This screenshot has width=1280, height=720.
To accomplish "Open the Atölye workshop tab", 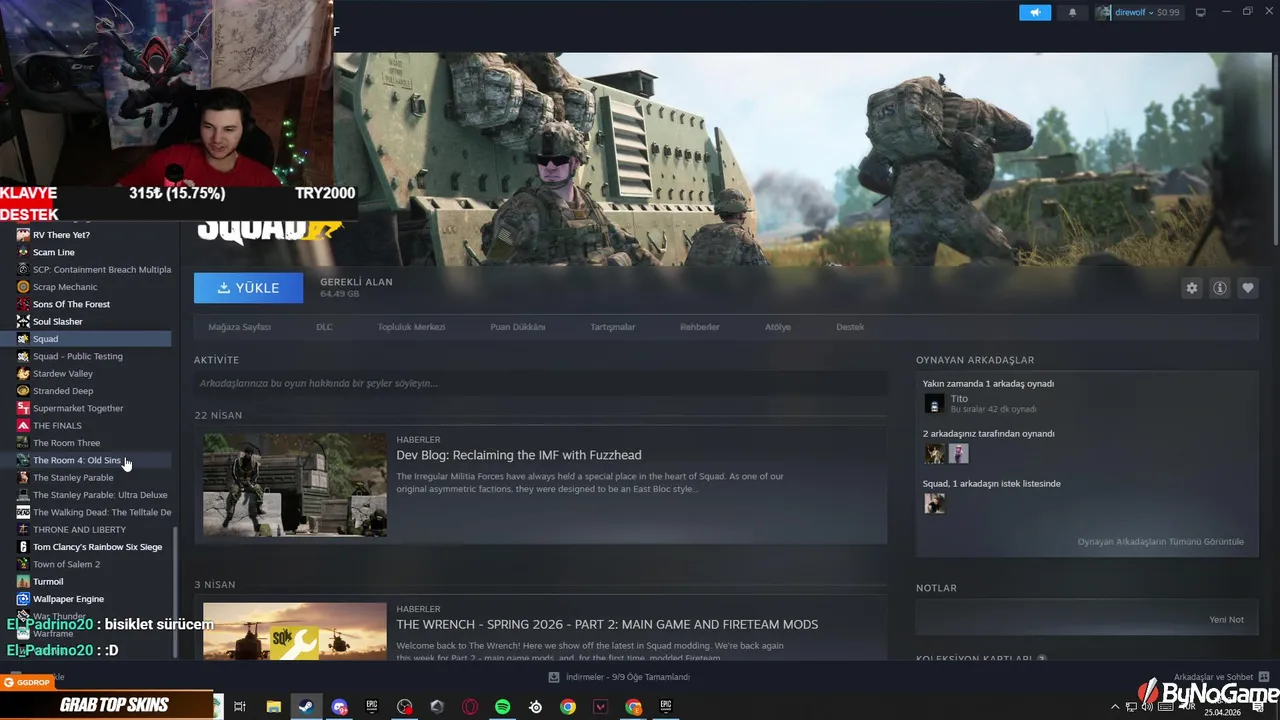I will point(777,327).
